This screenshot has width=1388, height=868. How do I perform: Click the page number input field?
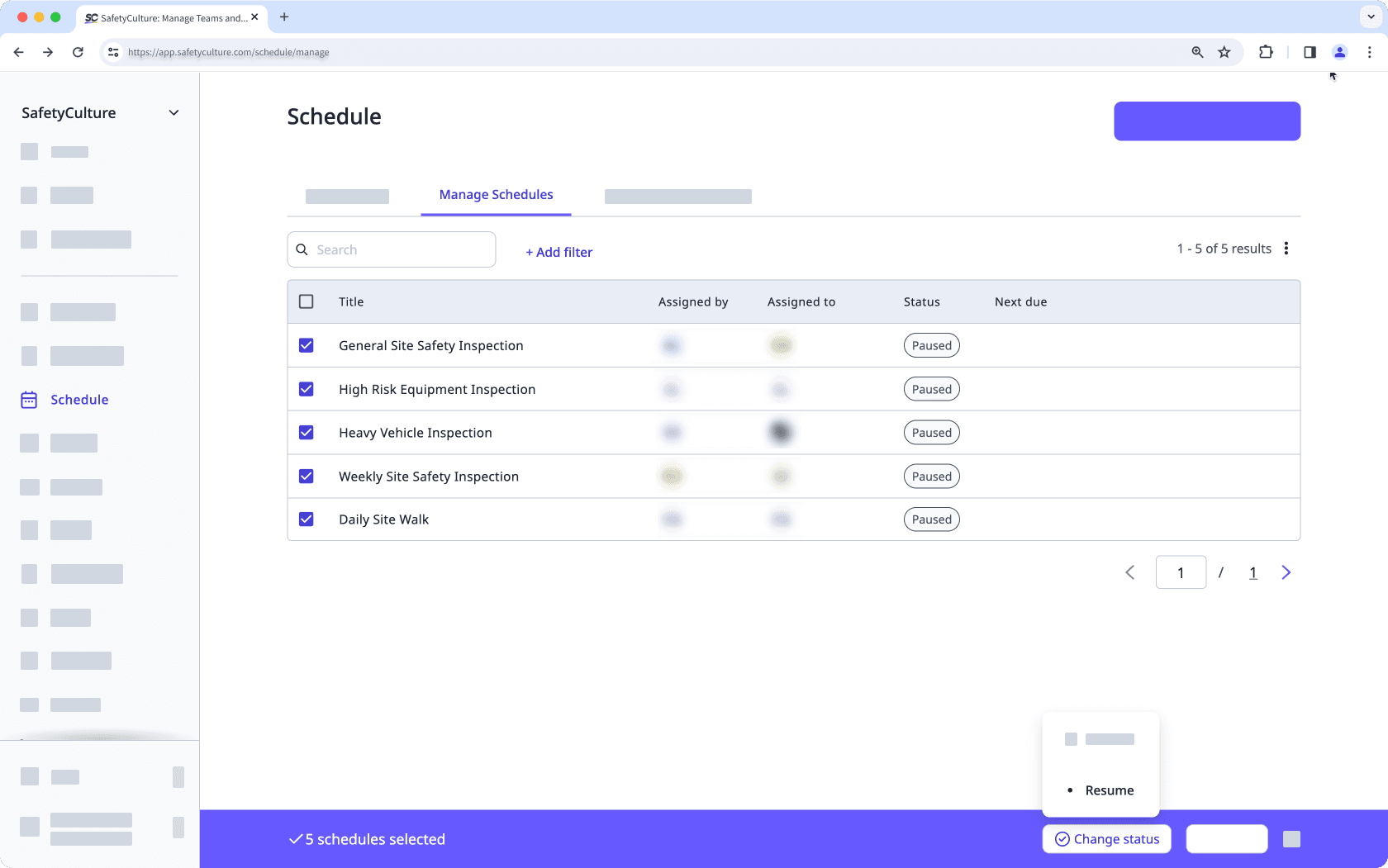coord(1181,572)
